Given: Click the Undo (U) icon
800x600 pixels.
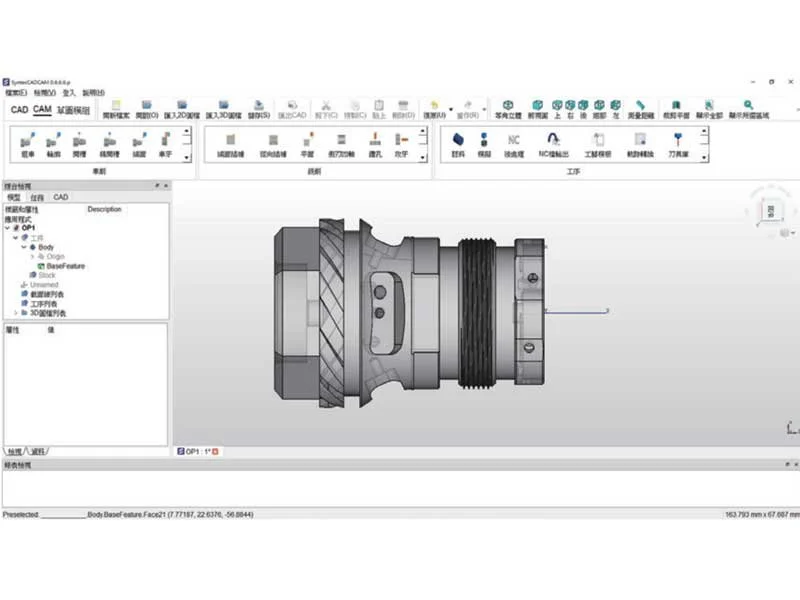Looking at the screenshot, I should (434, 105).
